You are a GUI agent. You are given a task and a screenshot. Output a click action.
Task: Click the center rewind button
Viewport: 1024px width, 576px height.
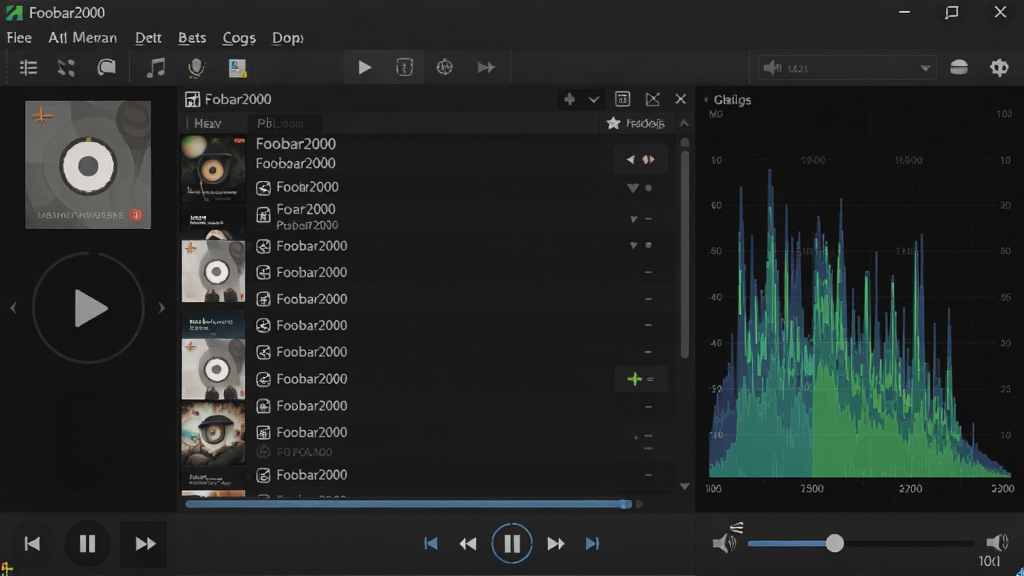(468, 543)
